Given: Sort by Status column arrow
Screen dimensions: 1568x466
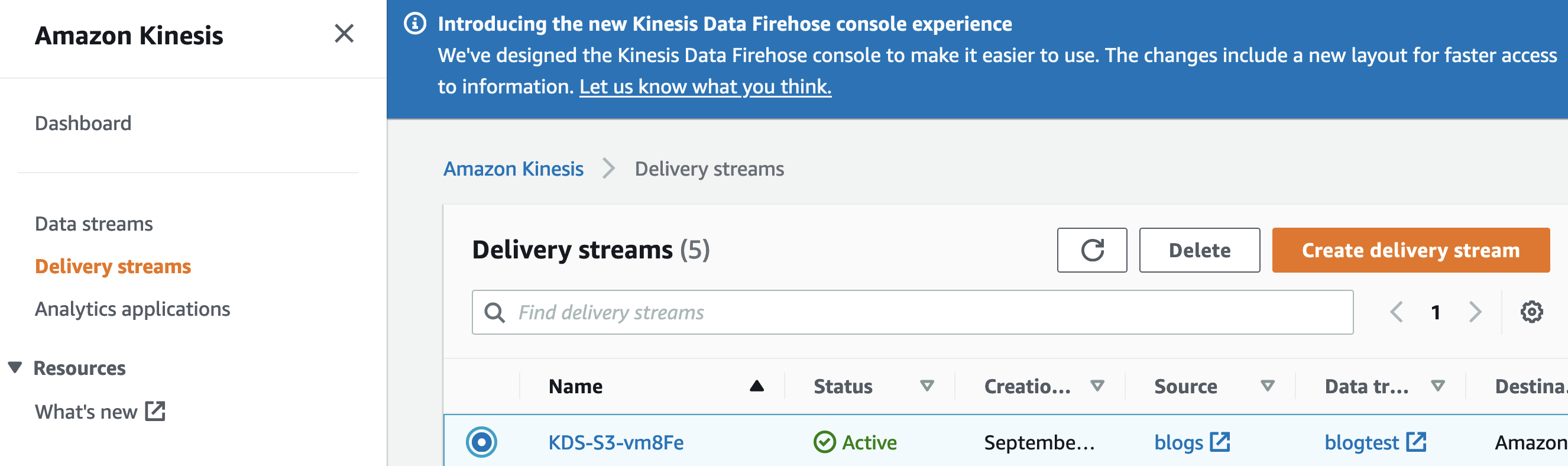Looking at the screenshot, I should tap(926, 386).
